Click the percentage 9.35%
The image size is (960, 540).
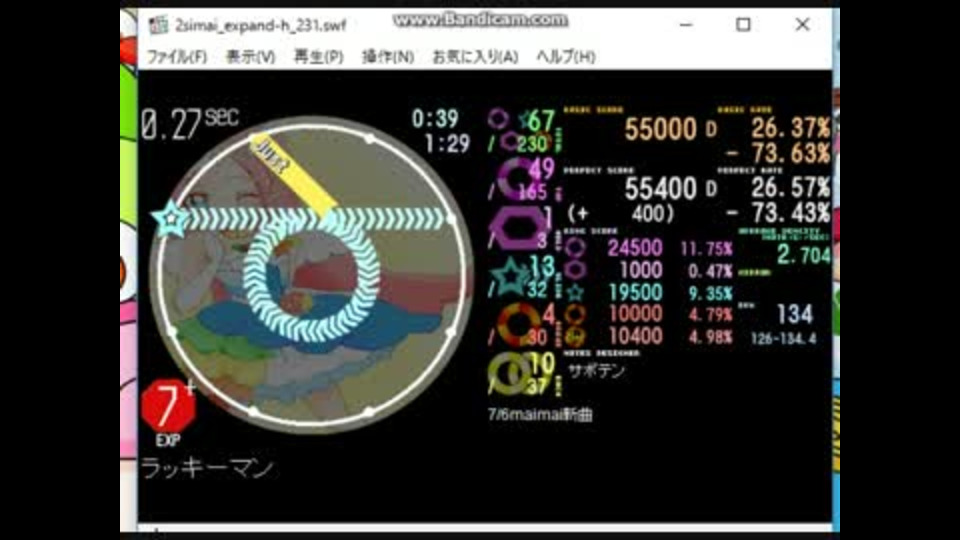click(x=710, y=293)
